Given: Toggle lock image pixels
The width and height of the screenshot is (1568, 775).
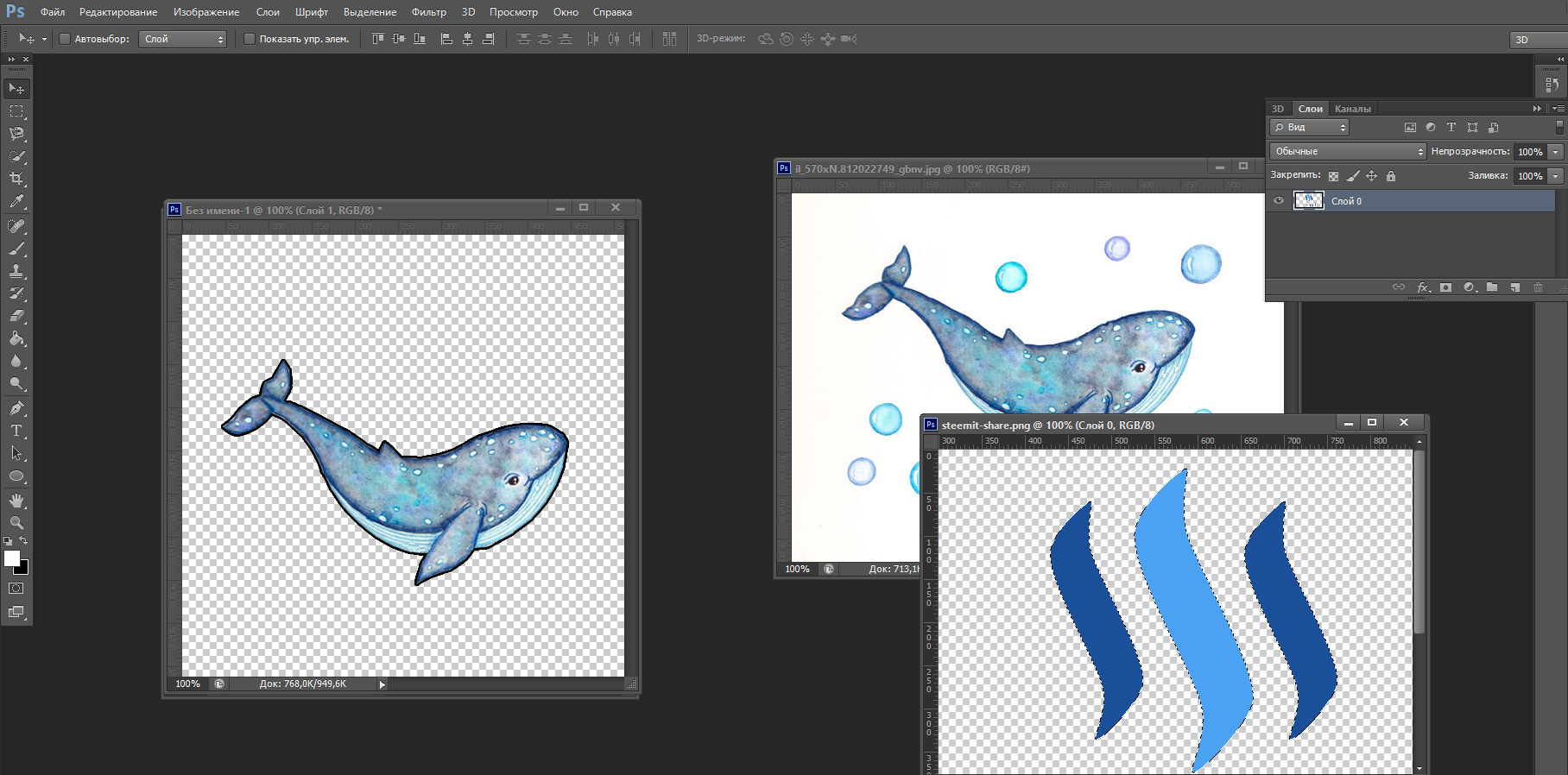Looking at the screenshot, I should (1353, 176).
